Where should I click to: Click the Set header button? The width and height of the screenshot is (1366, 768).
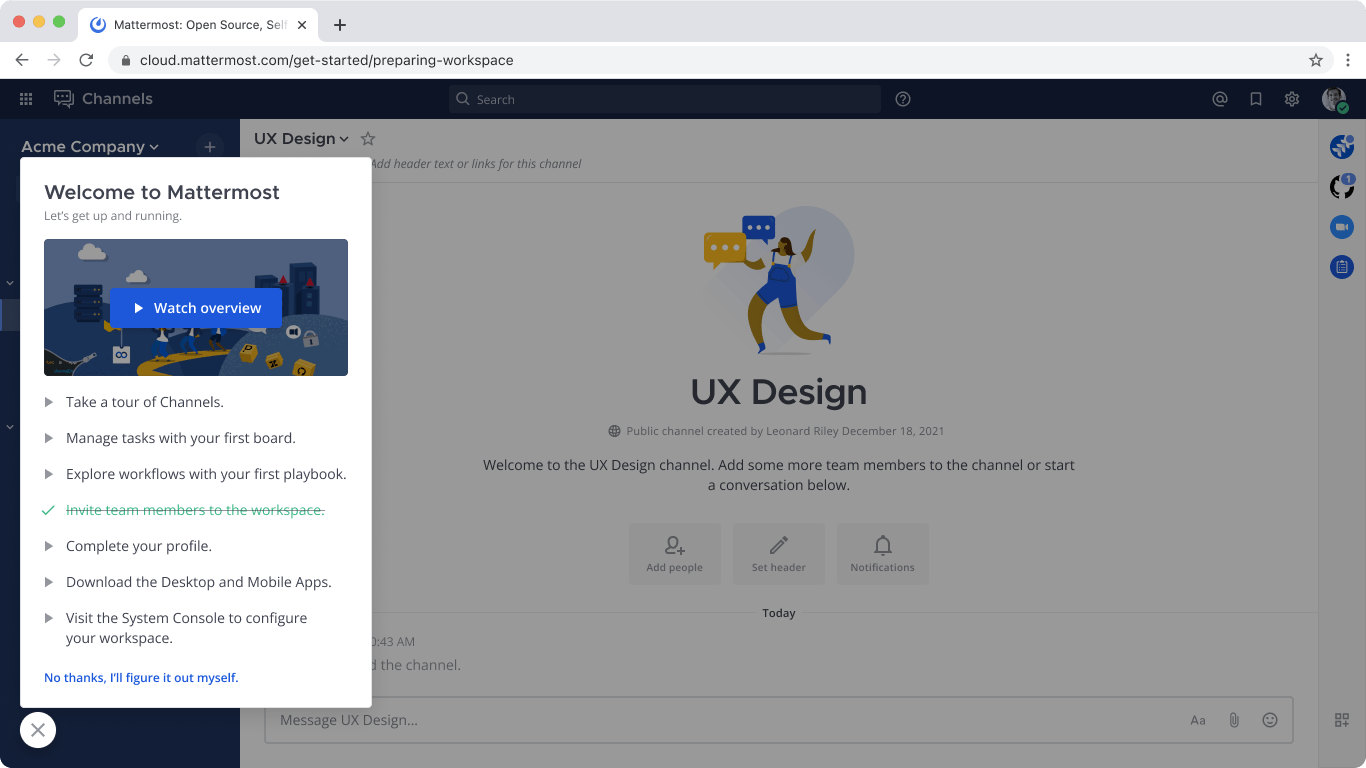tap(779, 554)
